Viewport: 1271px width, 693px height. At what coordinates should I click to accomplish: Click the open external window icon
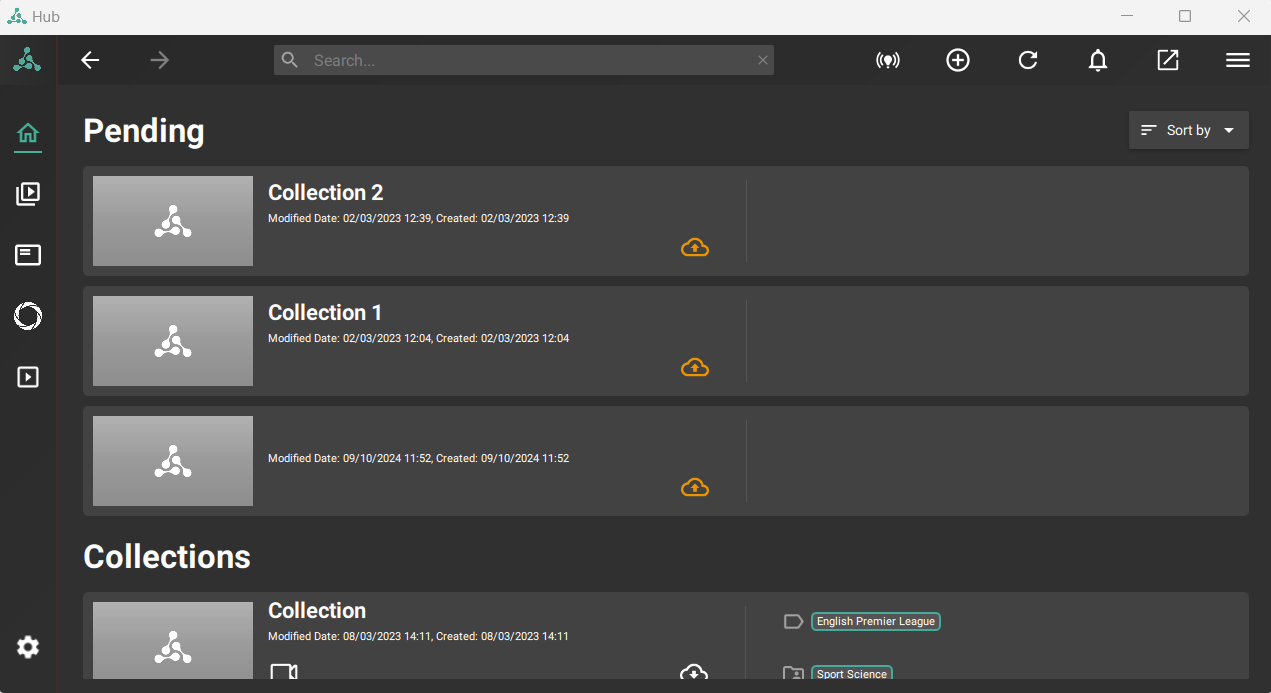click(x=1167, y=61)
